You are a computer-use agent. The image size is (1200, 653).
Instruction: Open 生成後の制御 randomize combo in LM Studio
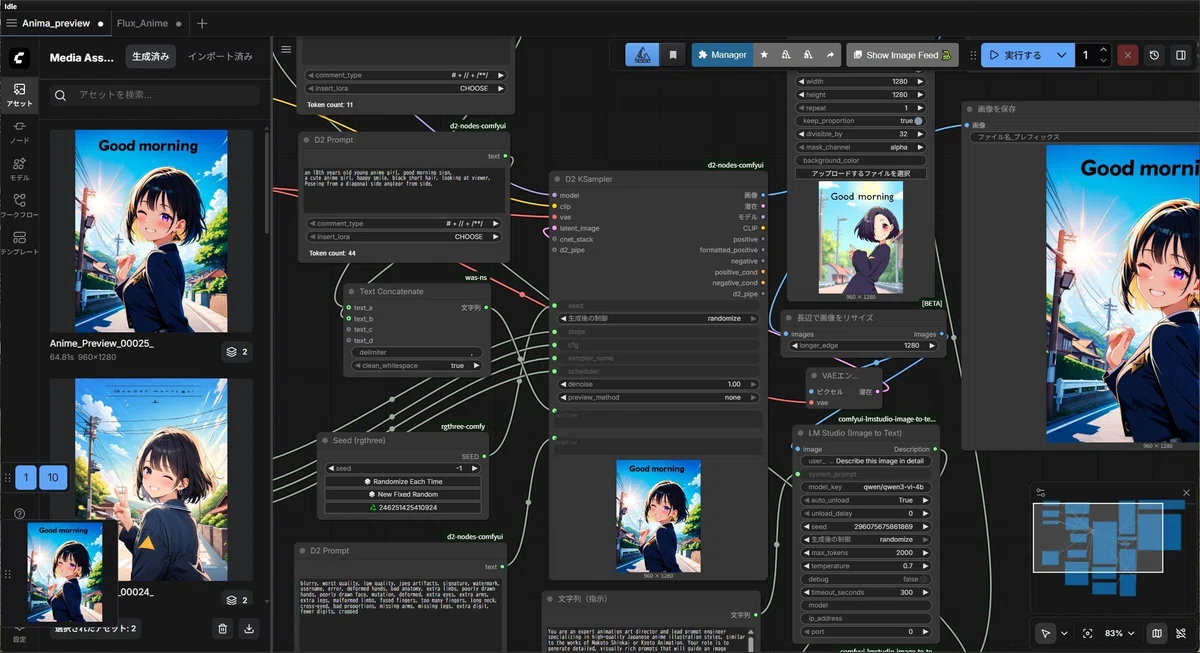(866, 539)
